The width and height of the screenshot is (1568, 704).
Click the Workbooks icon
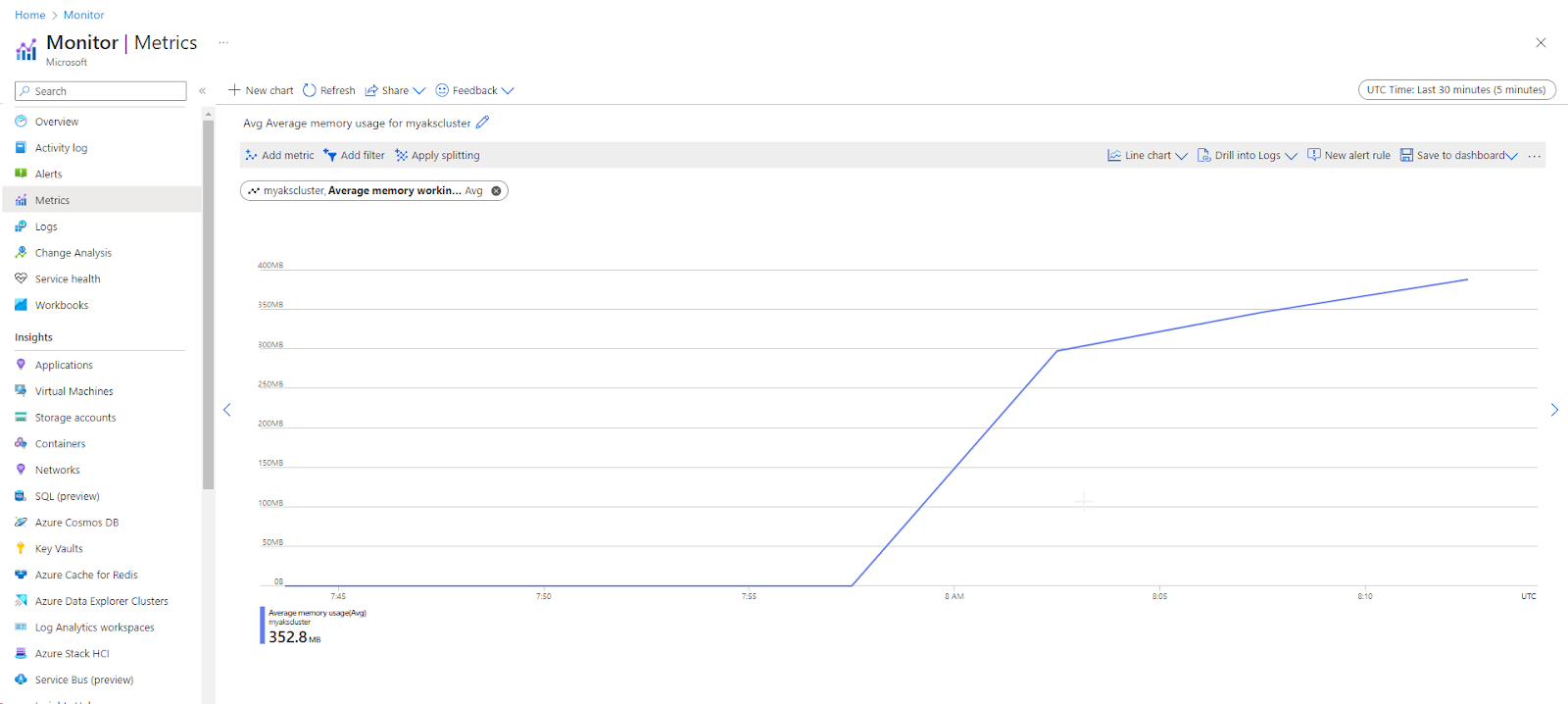click(x=21, y=305)
